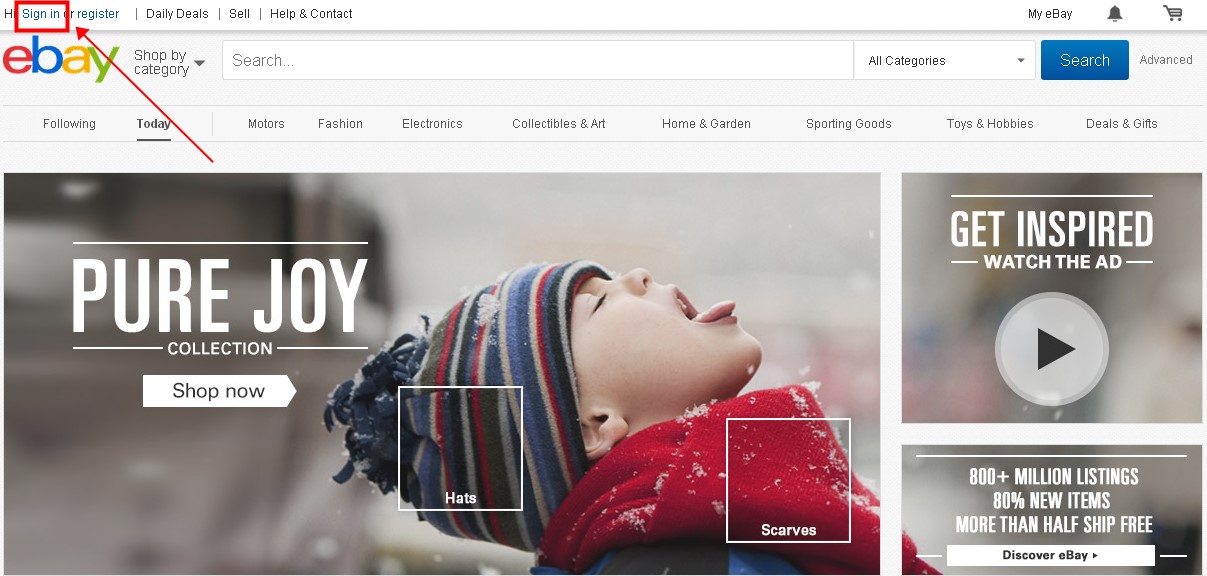The width and height of the screenshot is (1207, 576).
Task: Click the Shop now banner button
Action: [219, 391]
